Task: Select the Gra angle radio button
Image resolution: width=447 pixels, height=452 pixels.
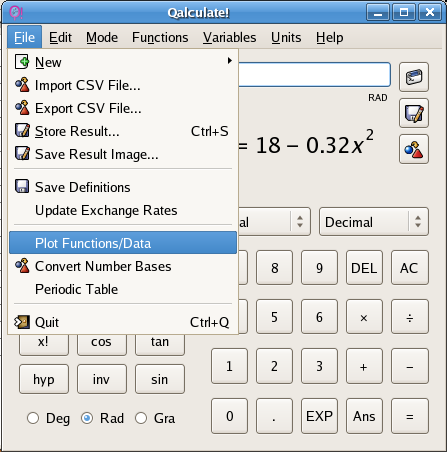Action: tap(141, 418)
